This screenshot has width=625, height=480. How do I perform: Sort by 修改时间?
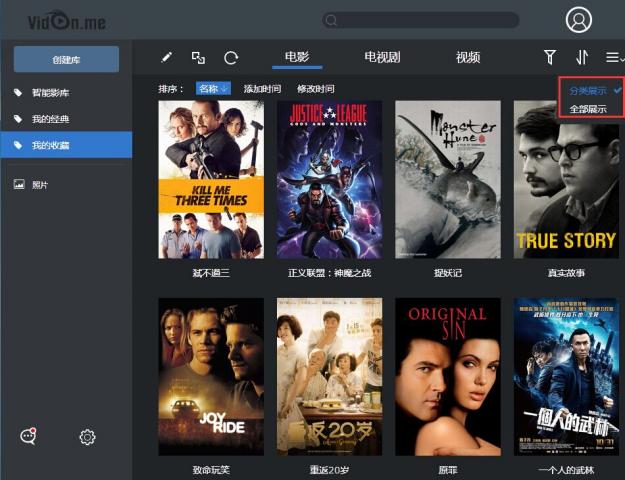coord(316,89)
